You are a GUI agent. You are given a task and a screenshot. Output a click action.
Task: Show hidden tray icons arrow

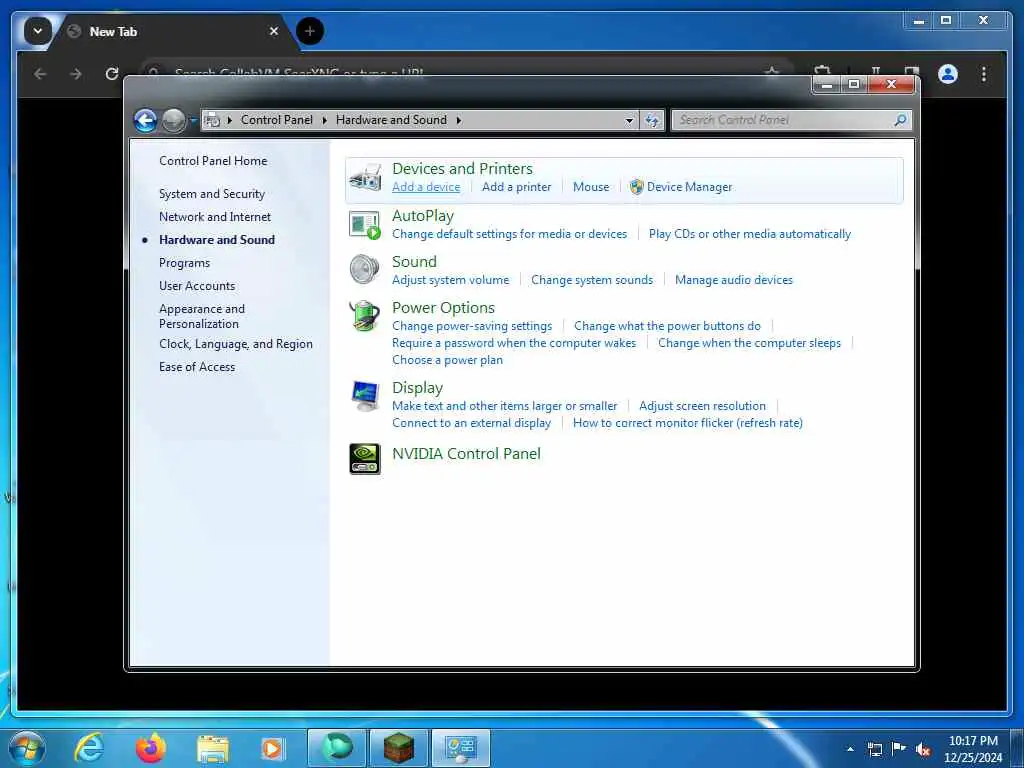tap(850, 749)
